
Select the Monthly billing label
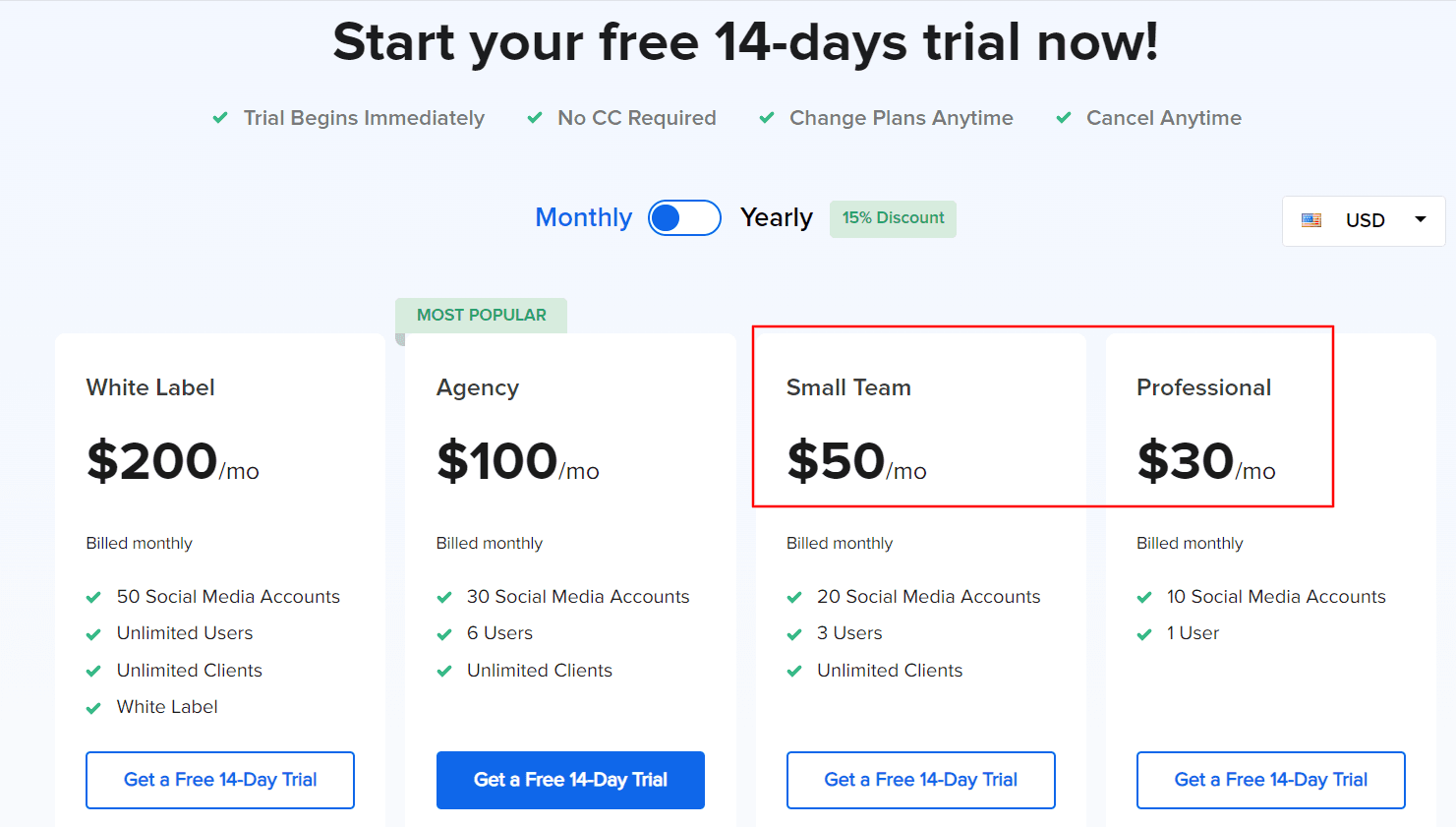pos(583,217)
